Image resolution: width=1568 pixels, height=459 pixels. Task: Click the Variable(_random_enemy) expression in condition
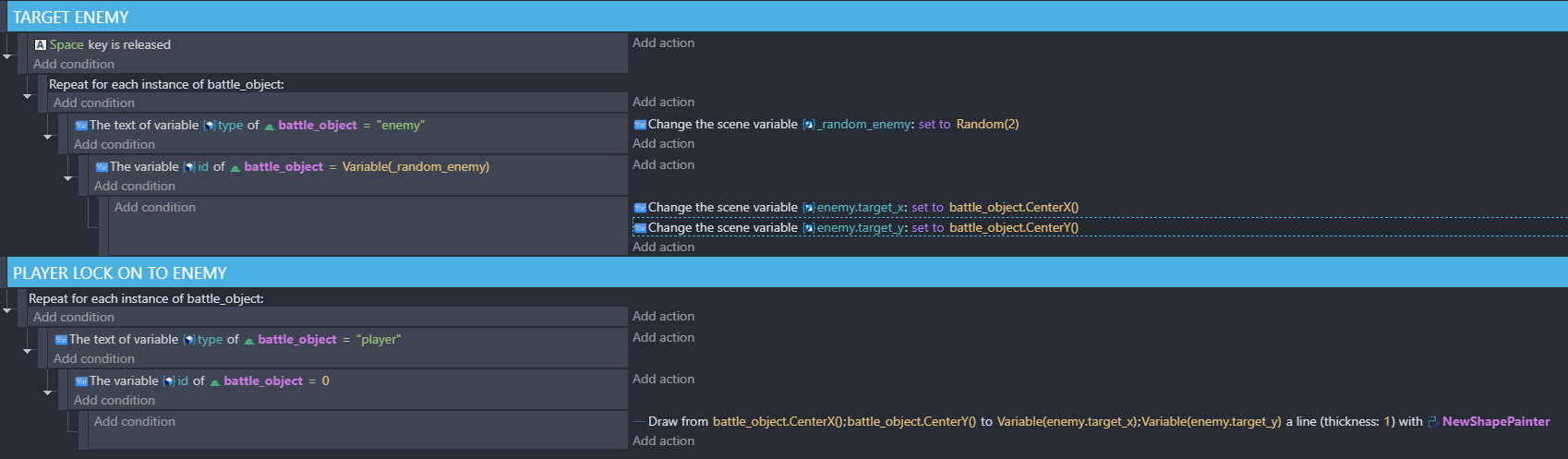click(416, 166)
